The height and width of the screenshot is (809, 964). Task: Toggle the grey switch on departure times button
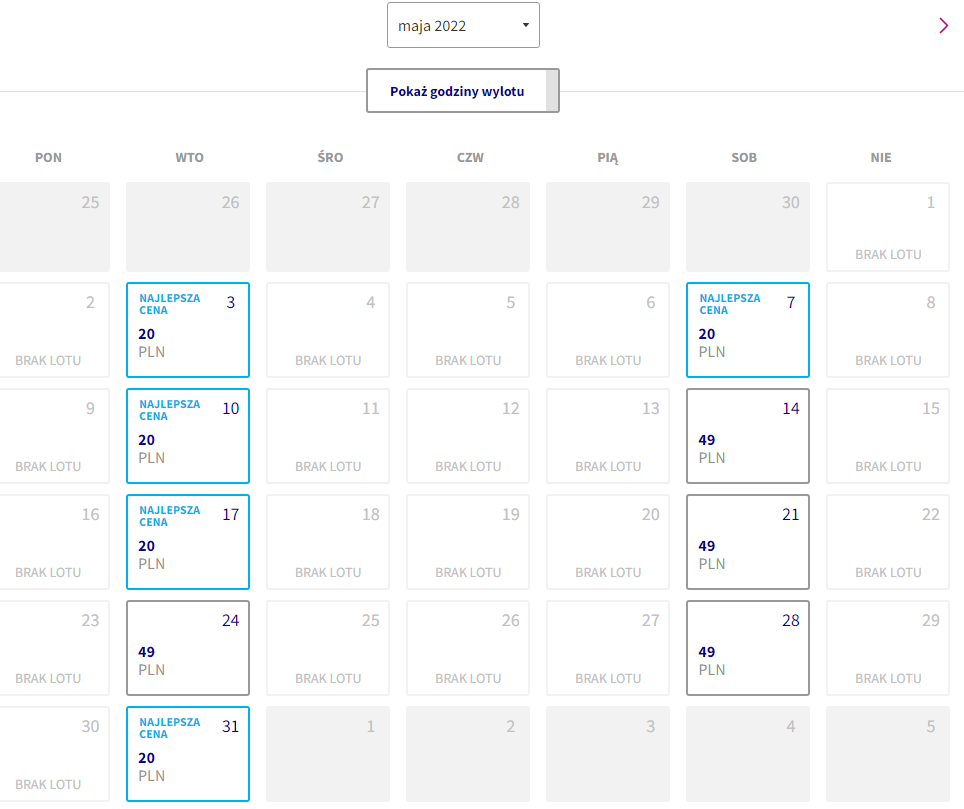pyautogui.click(x=552, y=91)
